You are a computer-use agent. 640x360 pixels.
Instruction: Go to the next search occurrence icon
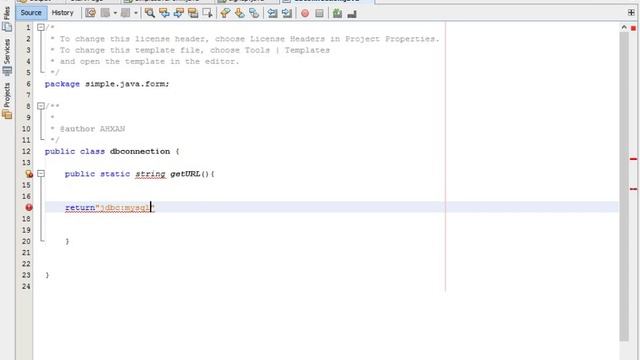(178, 13)
